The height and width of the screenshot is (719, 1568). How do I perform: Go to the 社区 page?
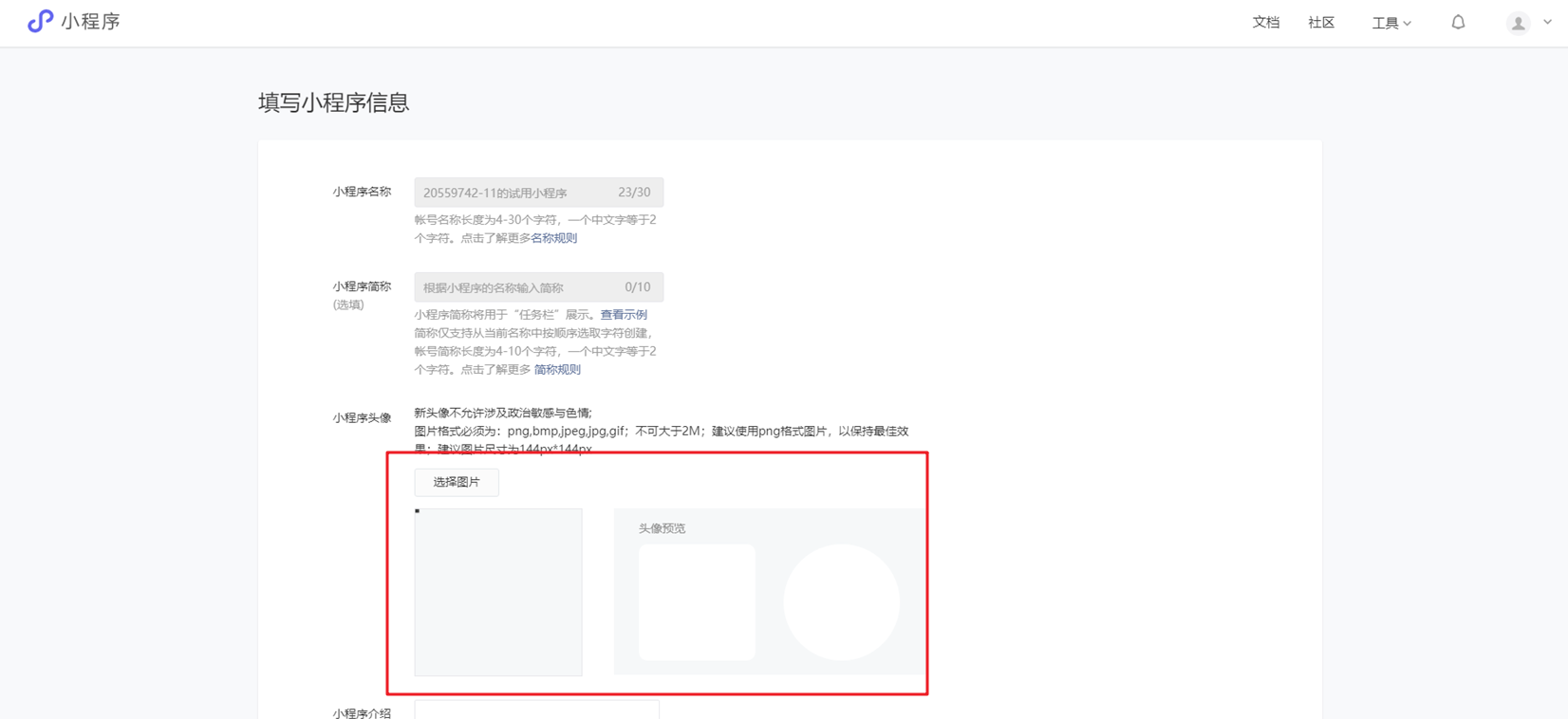[x=1320, y=23]
